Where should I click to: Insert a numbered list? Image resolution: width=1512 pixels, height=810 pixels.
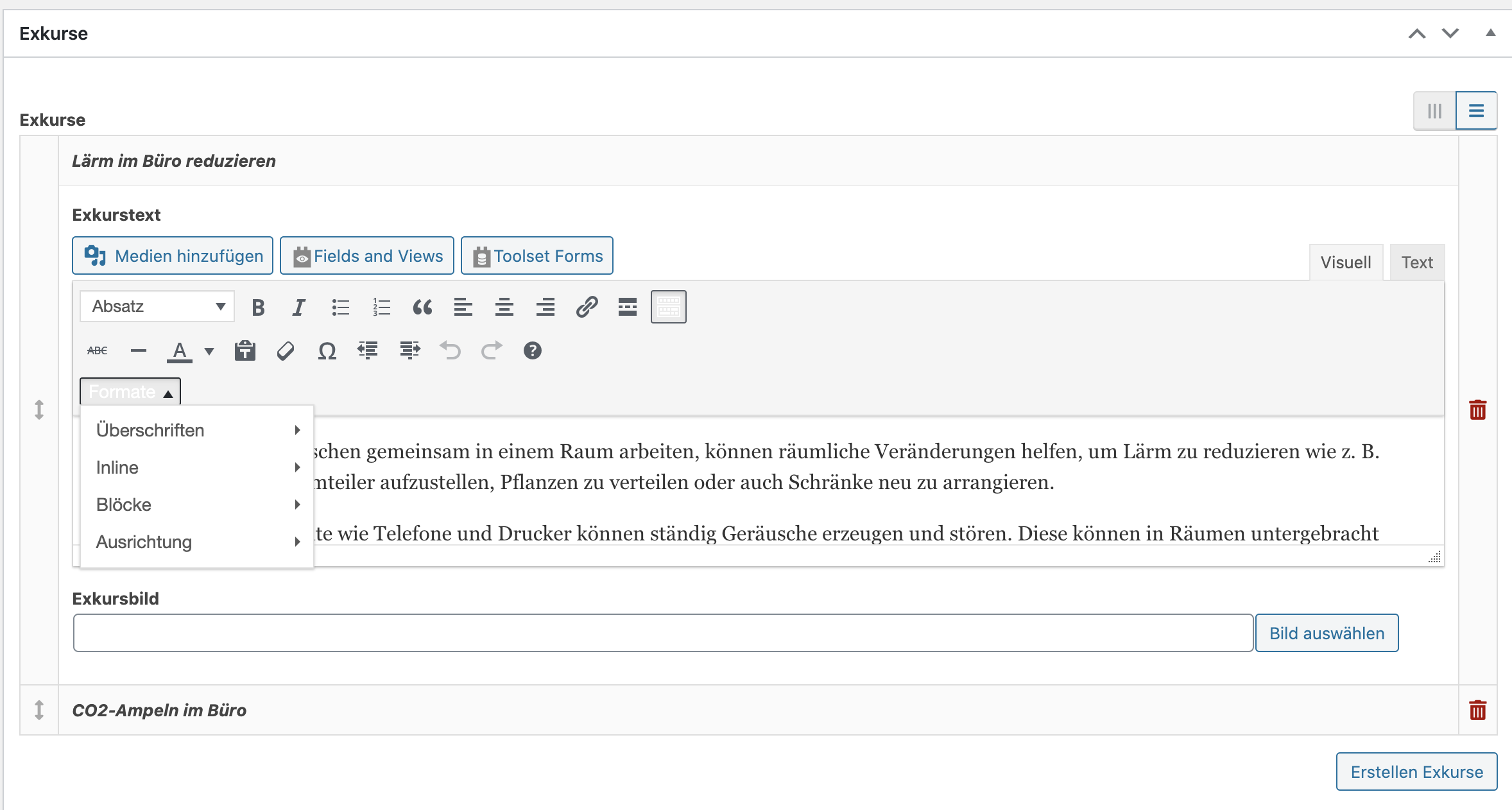pyautogui.click(x=381, y=307)
